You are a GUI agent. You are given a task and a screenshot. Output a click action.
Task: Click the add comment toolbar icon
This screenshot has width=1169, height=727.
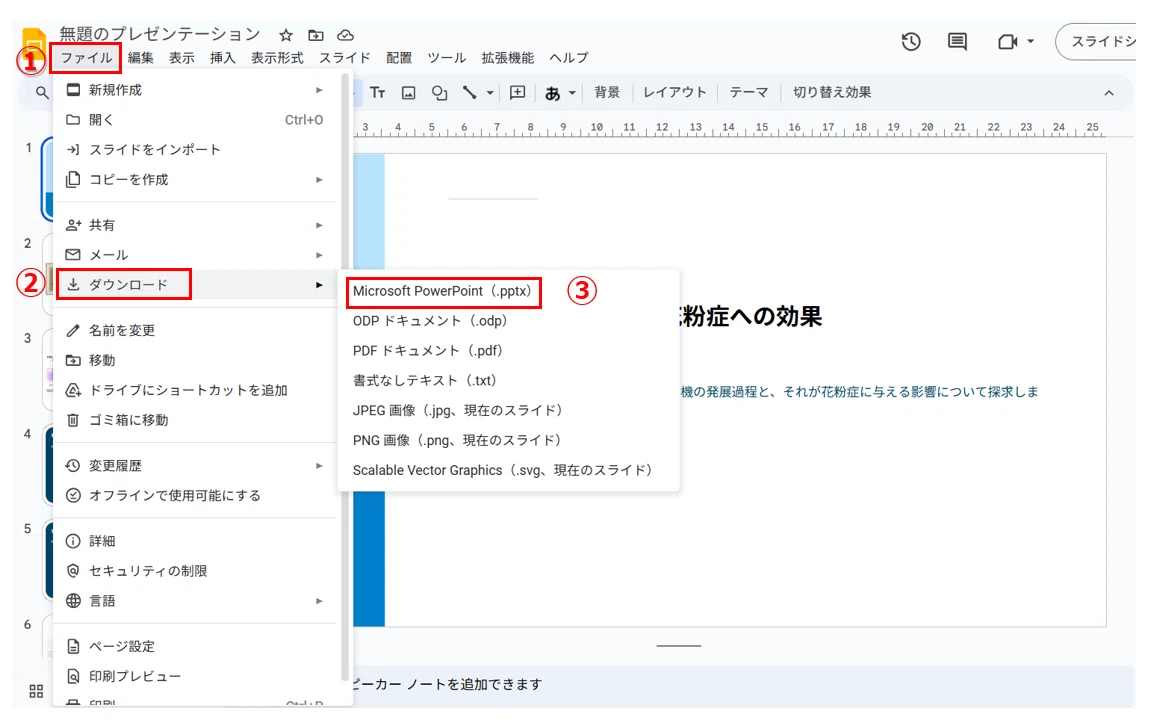pos(517,92)
